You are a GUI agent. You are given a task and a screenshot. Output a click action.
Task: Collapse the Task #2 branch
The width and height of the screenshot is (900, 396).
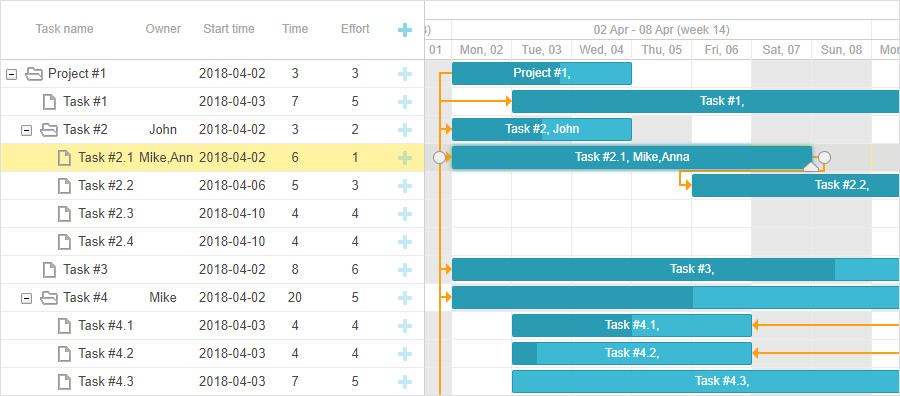click(x=26, y=130)
